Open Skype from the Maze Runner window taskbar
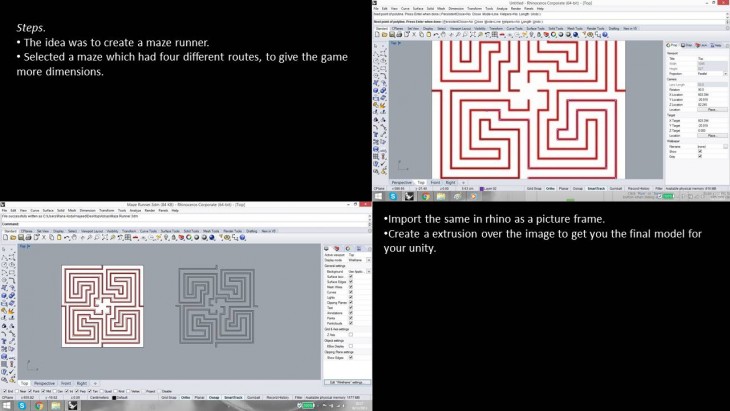Image resolution: width=730 pixels, height=411 pixels. coord(22,406)
